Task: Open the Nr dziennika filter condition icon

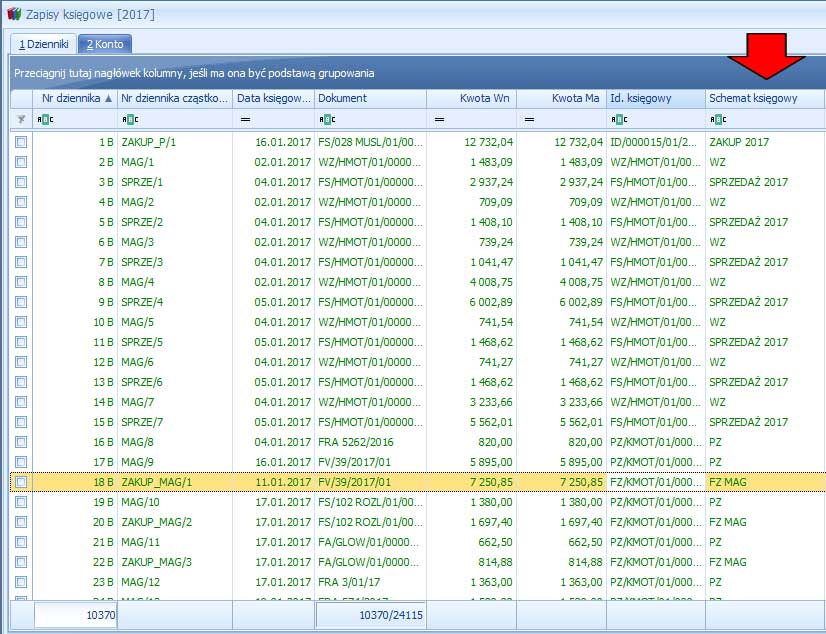Action: click(x=45, y=120)
